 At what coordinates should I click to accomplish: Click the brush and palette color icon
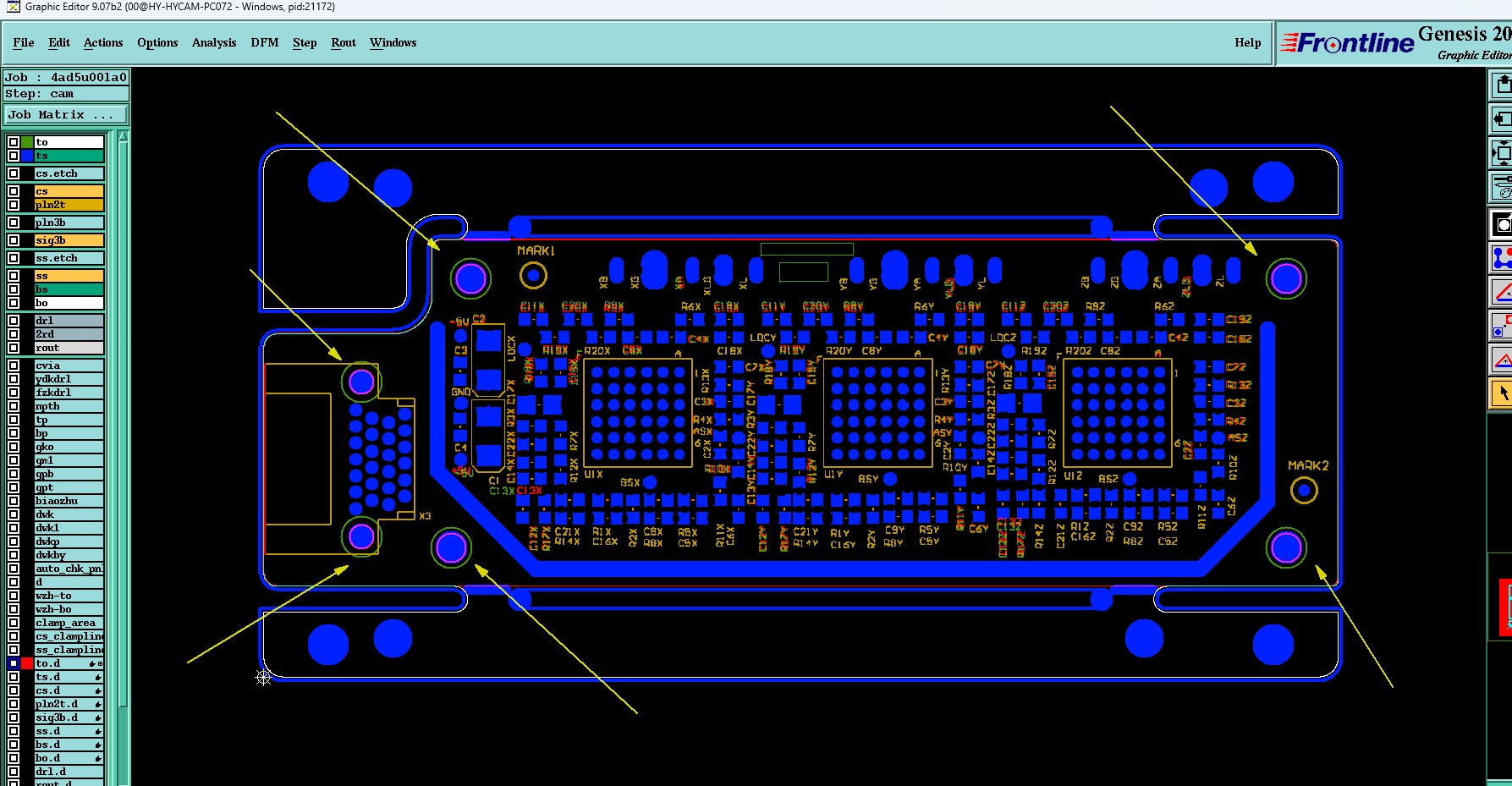click(1501, 187)
